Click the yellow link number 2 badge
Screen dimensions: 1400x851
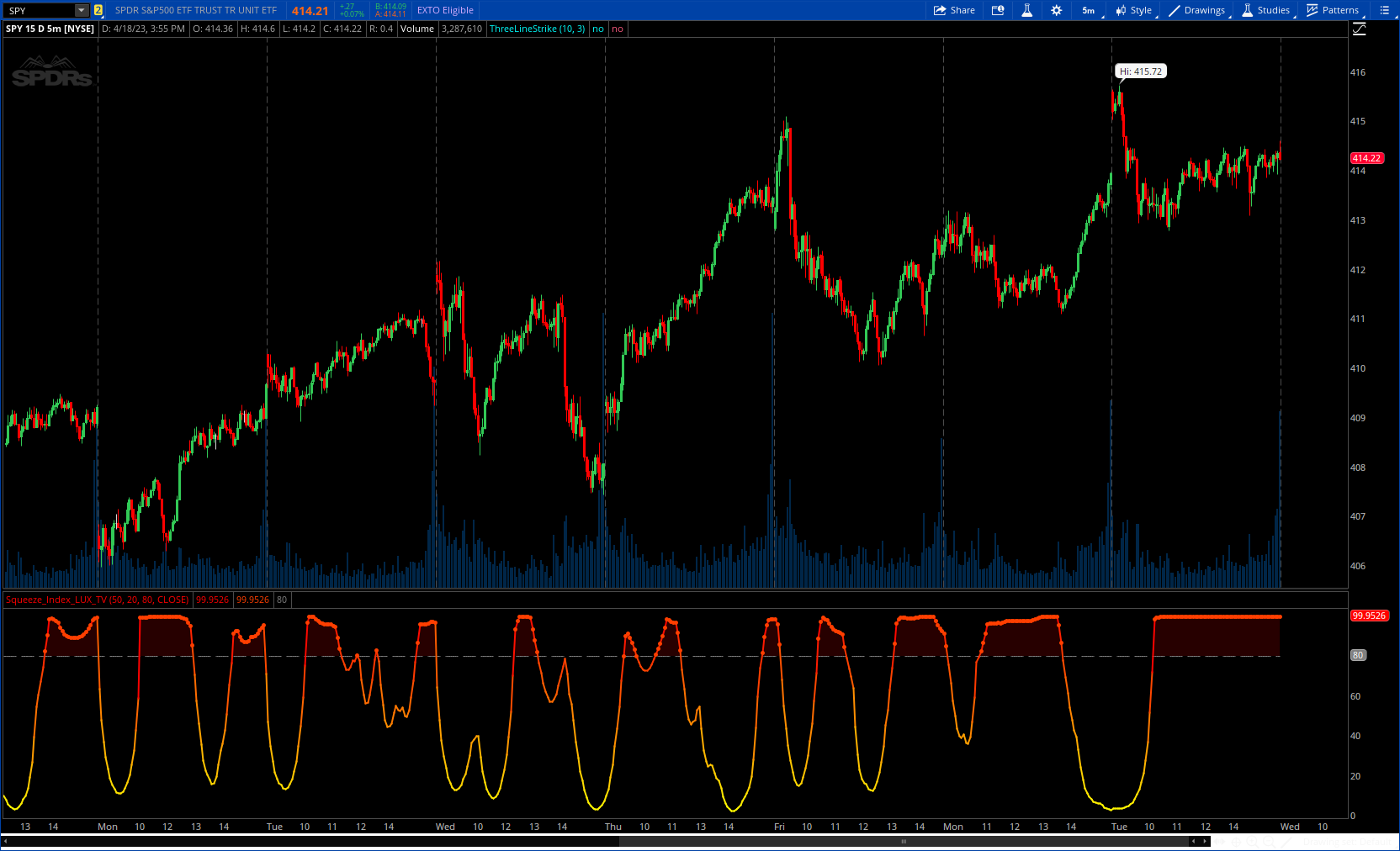[x=98, y=10]
